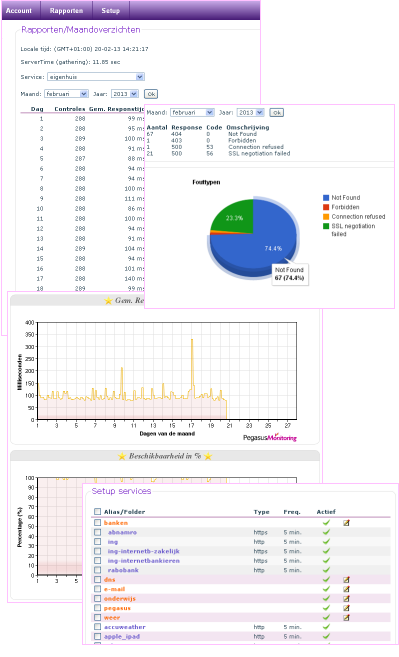Screen dimensions: 399x657
Task: Open the rabobank service link
Action: (x=123, y=570)
